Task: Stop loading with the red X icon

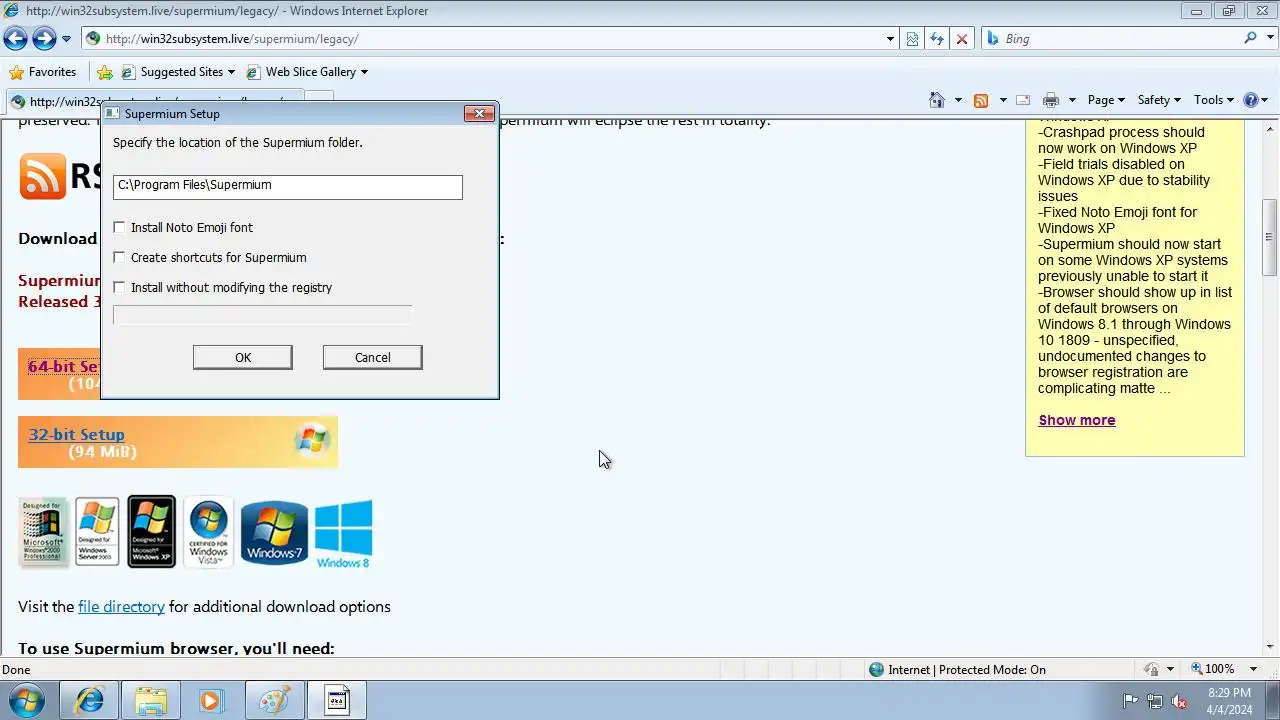Action: coord(962,39)
